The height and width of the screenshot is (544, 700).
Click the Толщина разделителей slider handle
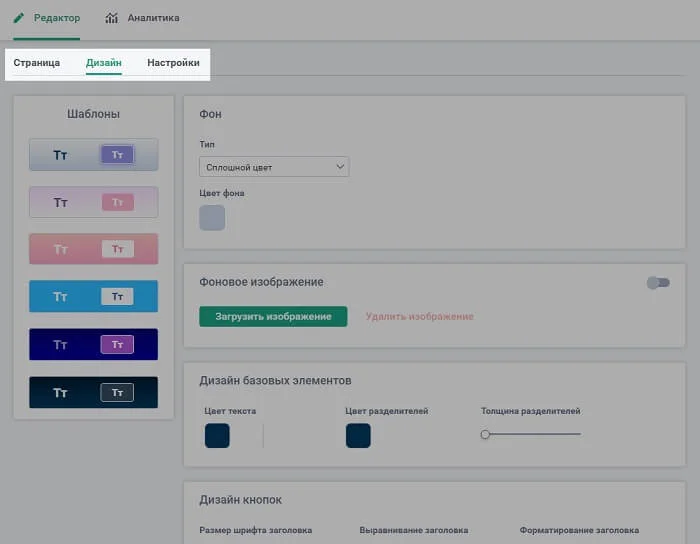[x=485, y=435]
